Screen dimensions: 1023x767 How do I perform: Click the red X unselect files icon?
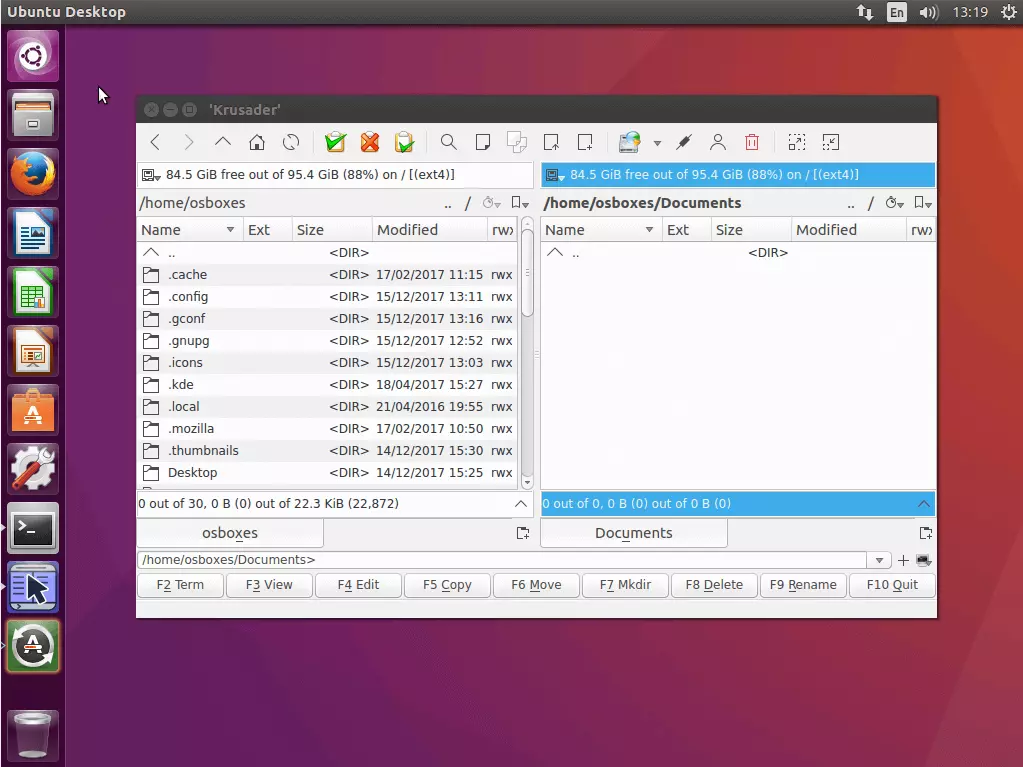pyautogui.click(x=370, y=142)
